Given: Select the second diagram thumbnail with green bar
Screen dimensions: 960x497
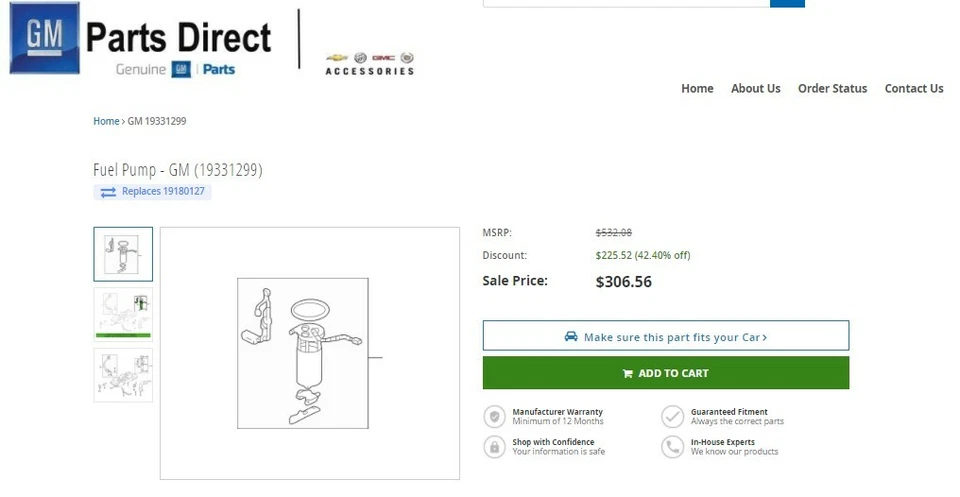Looking at the screenshot, I should click(x=123, y=314).
